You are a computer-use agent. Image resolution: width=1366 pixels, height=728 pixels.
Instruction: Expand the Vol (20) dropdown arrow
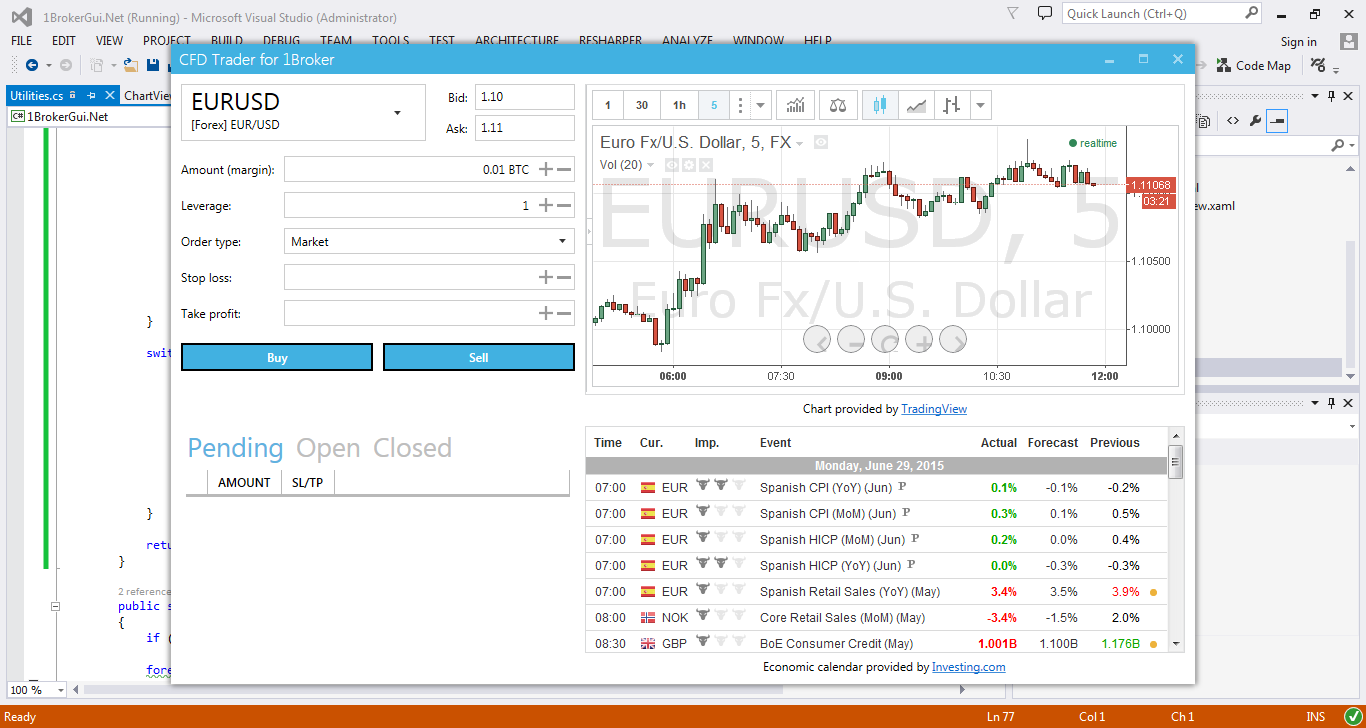tap(651, 165)
